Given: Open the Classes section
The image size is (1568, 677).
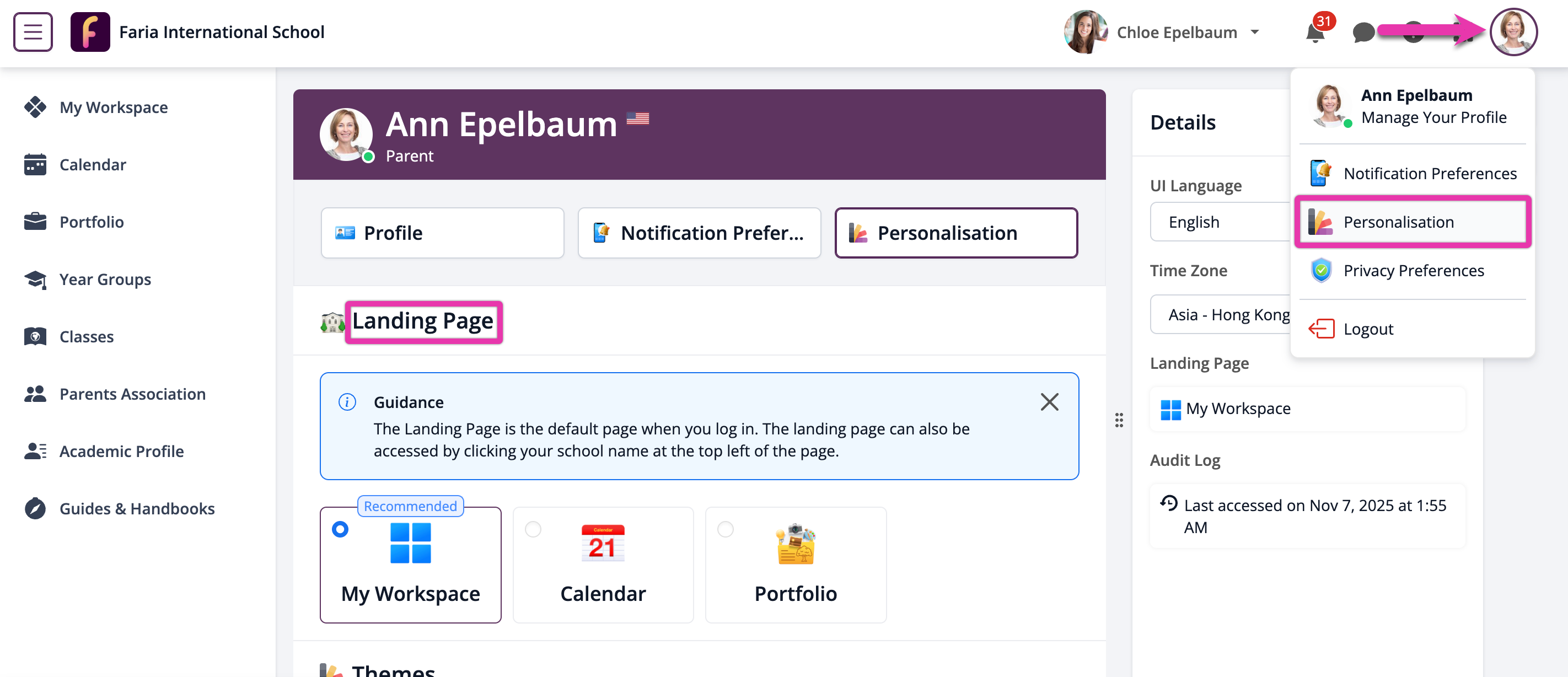Looking at the screenshot, I should [x=86, y=336].
